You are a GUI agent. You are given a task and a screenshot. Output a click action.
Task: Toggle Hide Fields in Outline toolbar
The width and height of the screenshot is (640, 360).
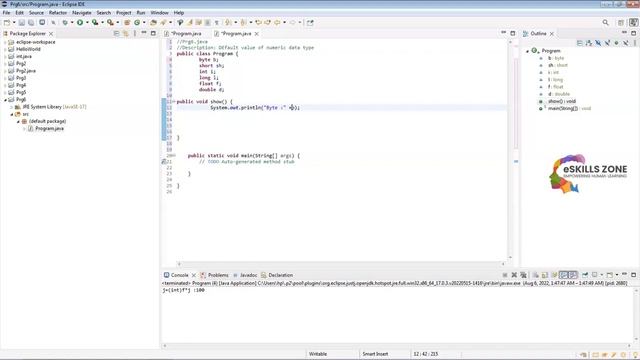(x=598, y=43)
